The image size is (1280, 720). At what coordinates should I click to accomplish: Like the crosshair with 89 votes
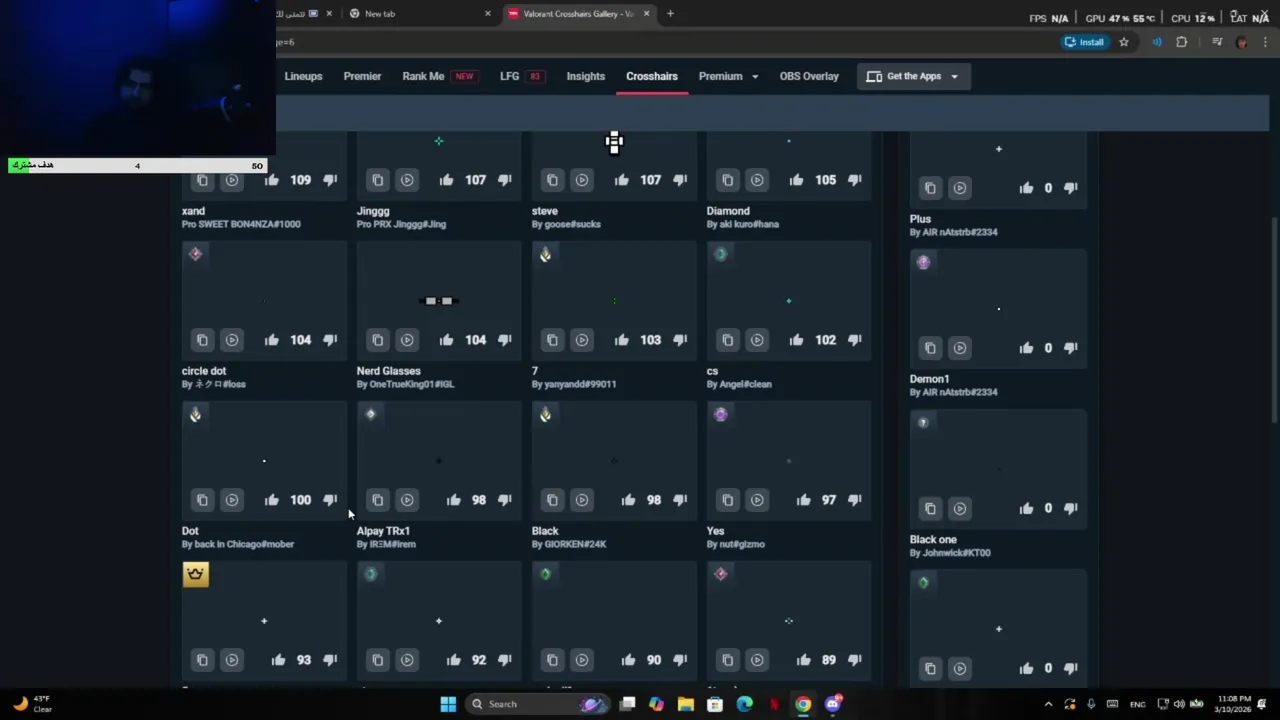coord(804,660)
